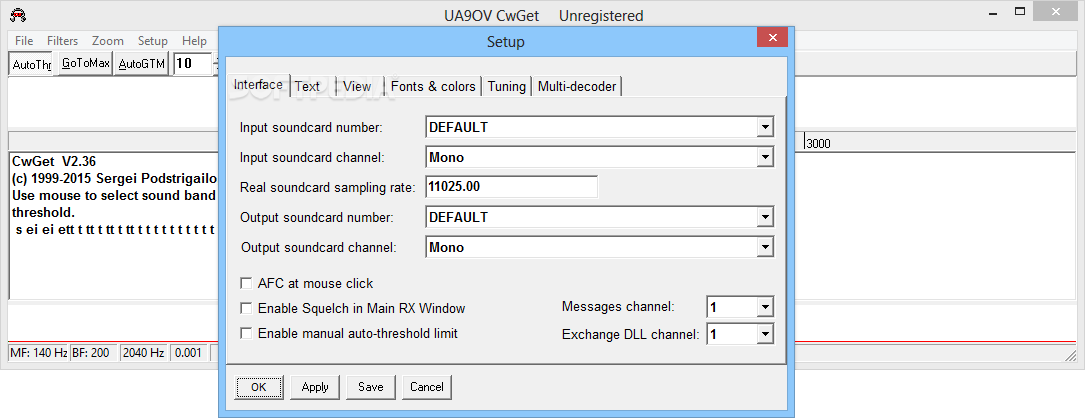This screenshot has width=1085, height=418.
Task: Expand the Output soundcard number dropdown
Action: point(764,217)
